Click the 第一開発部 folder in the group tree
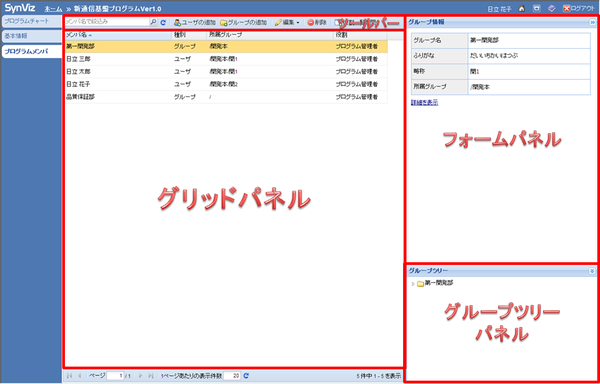The height and width of the screenshot is (384, 600). coord(435,284)
